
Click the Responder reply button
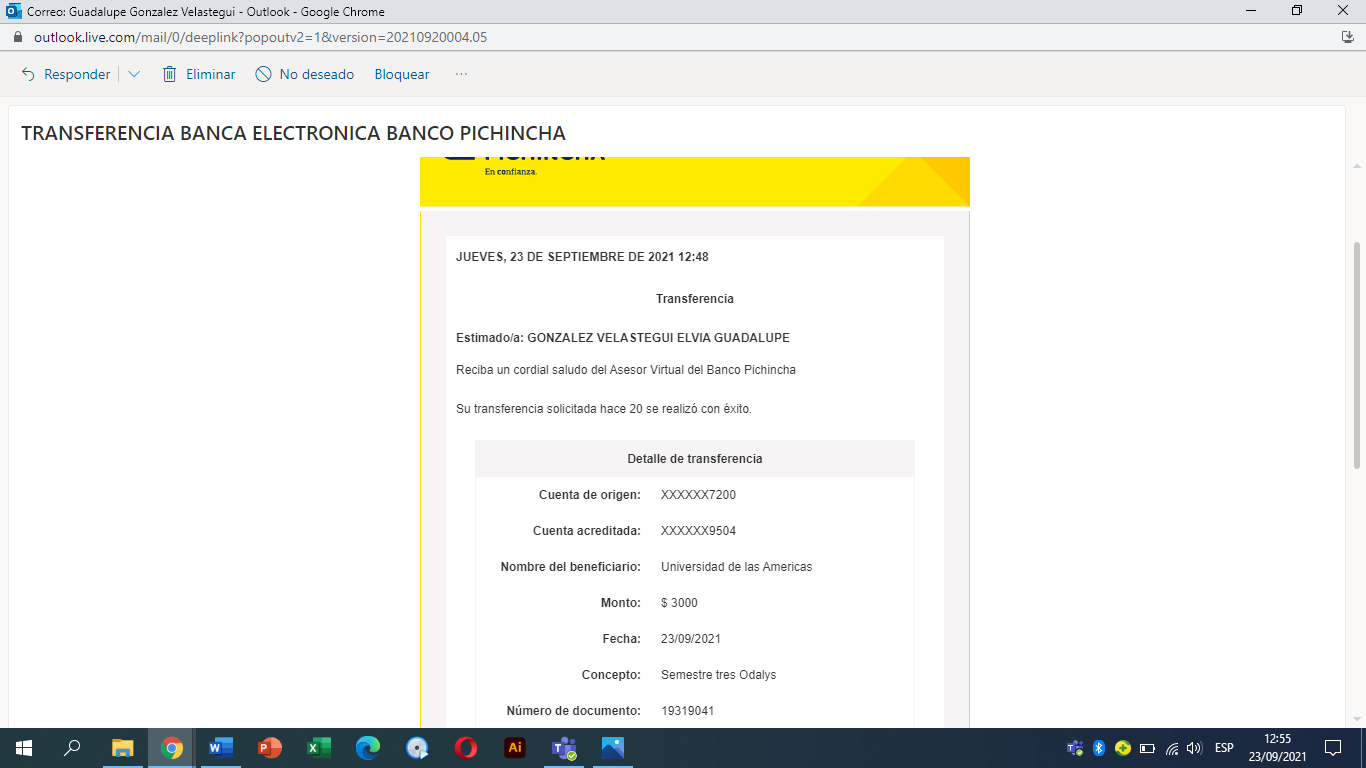coord(66,74)
